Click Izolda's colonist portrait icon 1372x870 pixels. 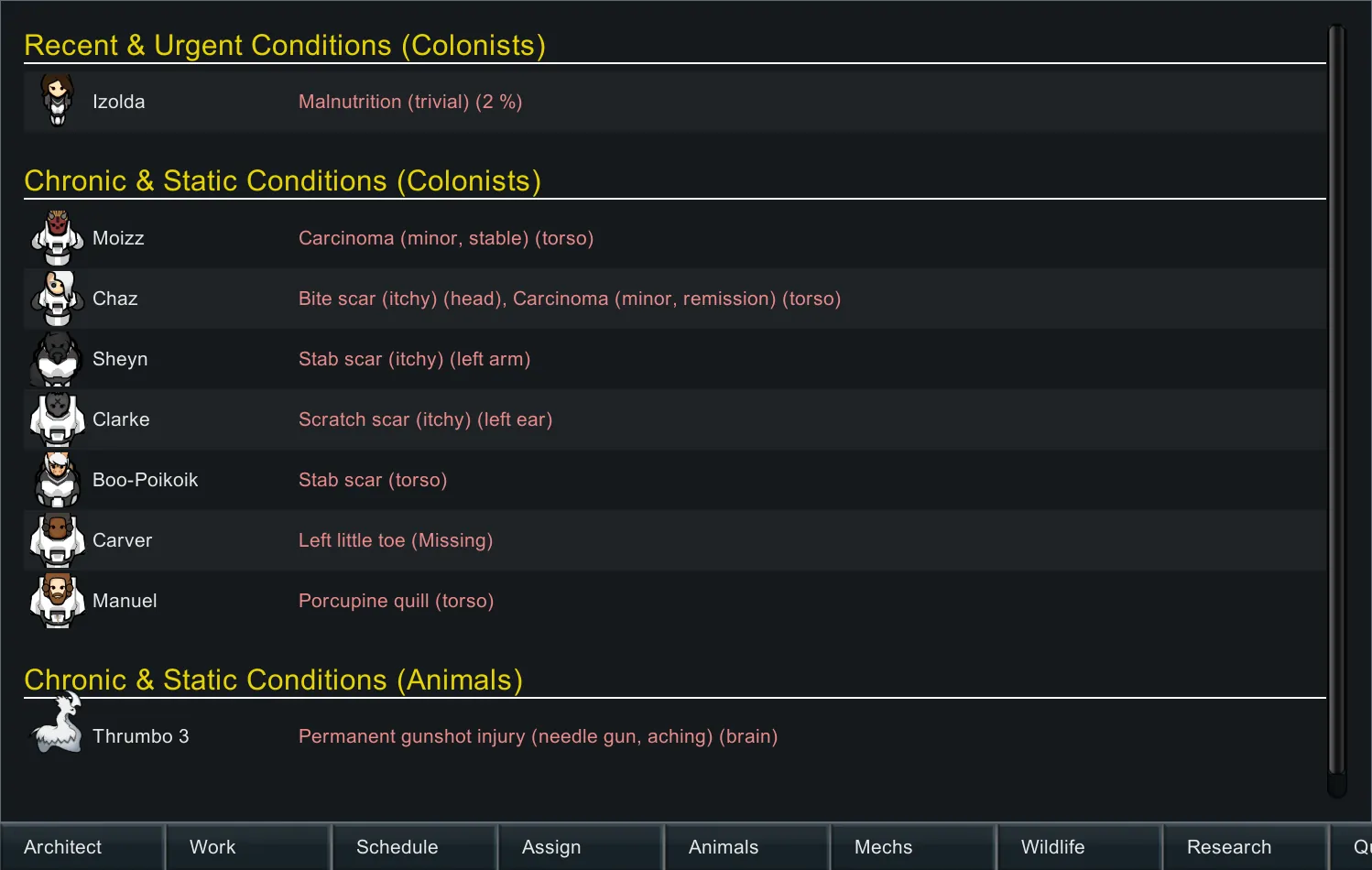[x=58, y=101]
